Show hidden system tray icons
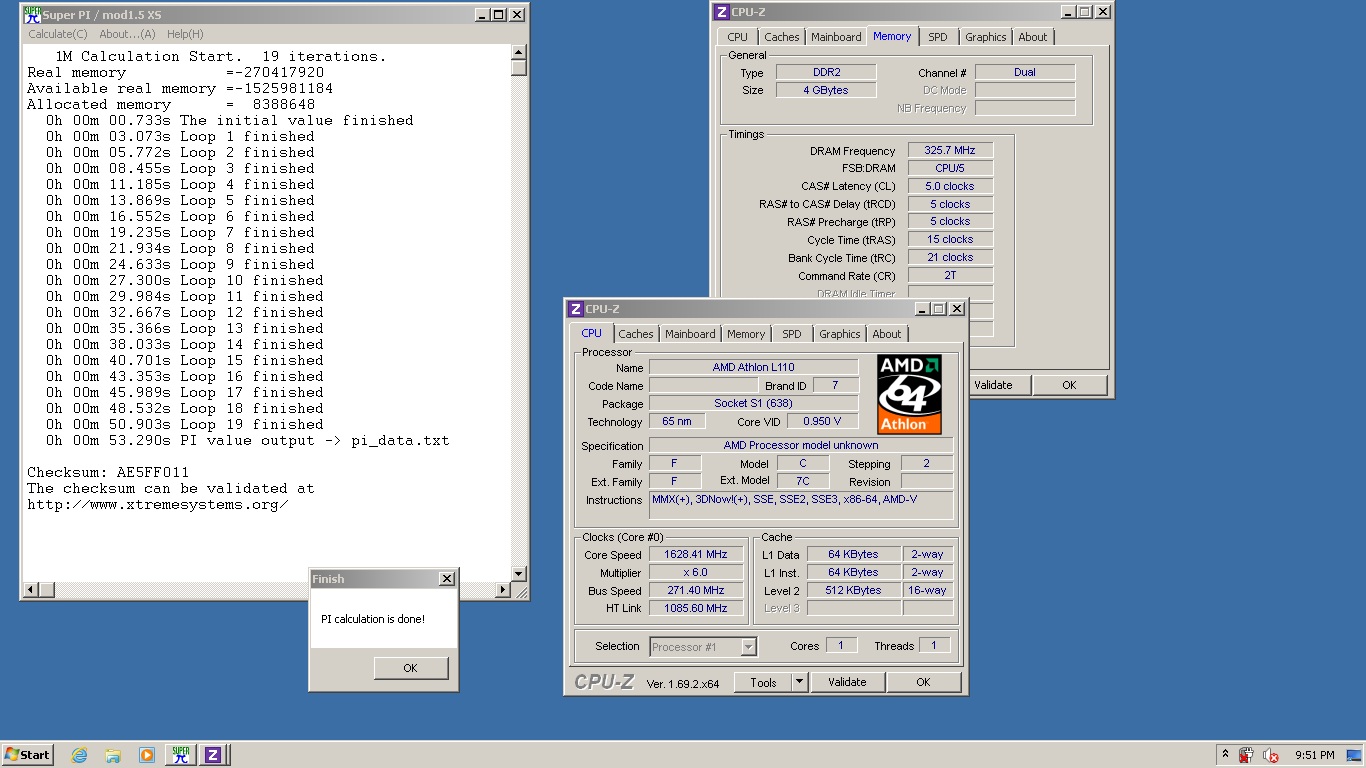Screen dimensions: 1366x768 pyautogui.click(x=1225, y=755)
